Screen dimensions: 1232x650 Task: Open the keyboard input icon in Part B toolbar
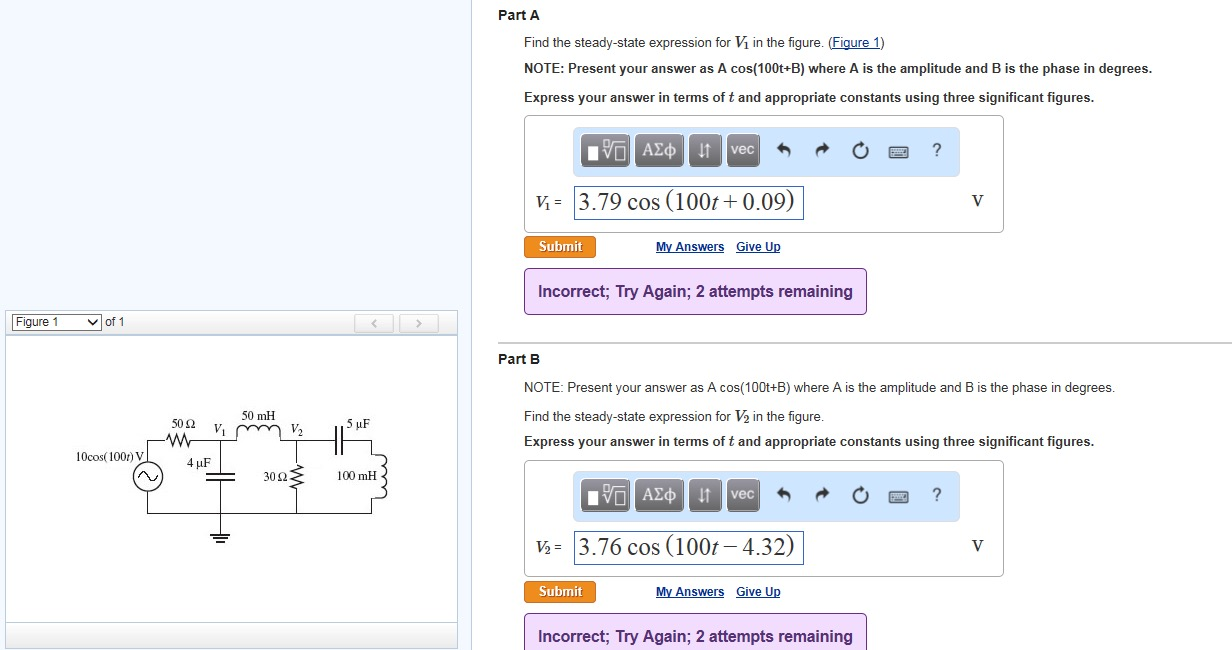(x=898, y=495)
